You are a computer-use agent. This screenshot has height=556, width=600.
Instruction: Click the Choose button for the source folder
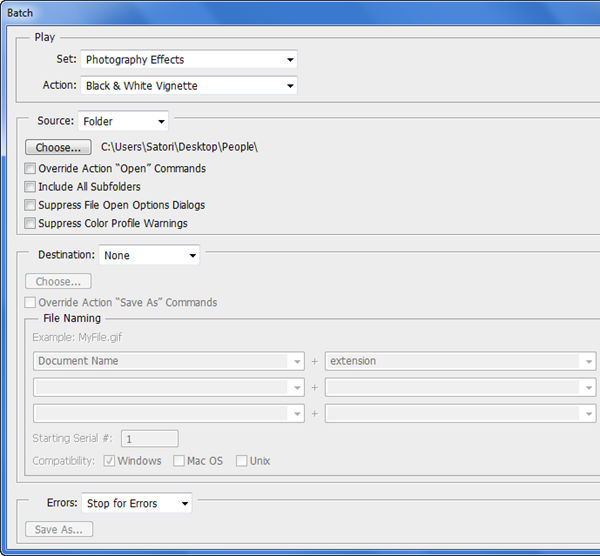(x=58, y=147)
